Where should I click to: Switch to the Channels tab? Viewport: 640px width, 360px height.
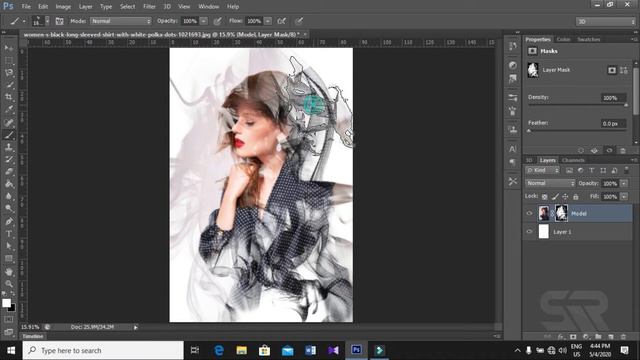point(573,160)
